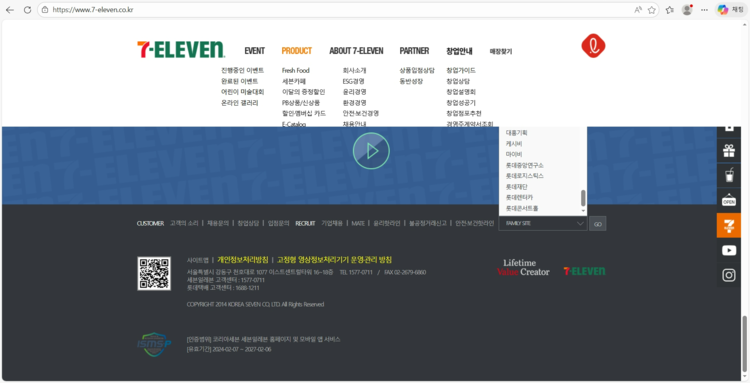Open the PARTNER menu
This screenshot has width=750, height=383.
(x=414, y=51)
